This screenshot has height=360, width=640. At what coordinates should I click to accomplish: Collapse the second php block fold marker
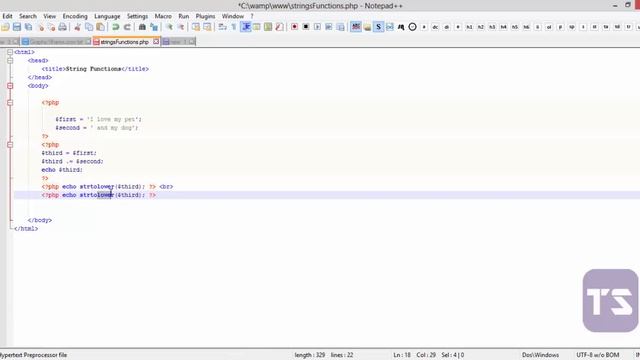[10, 144]
